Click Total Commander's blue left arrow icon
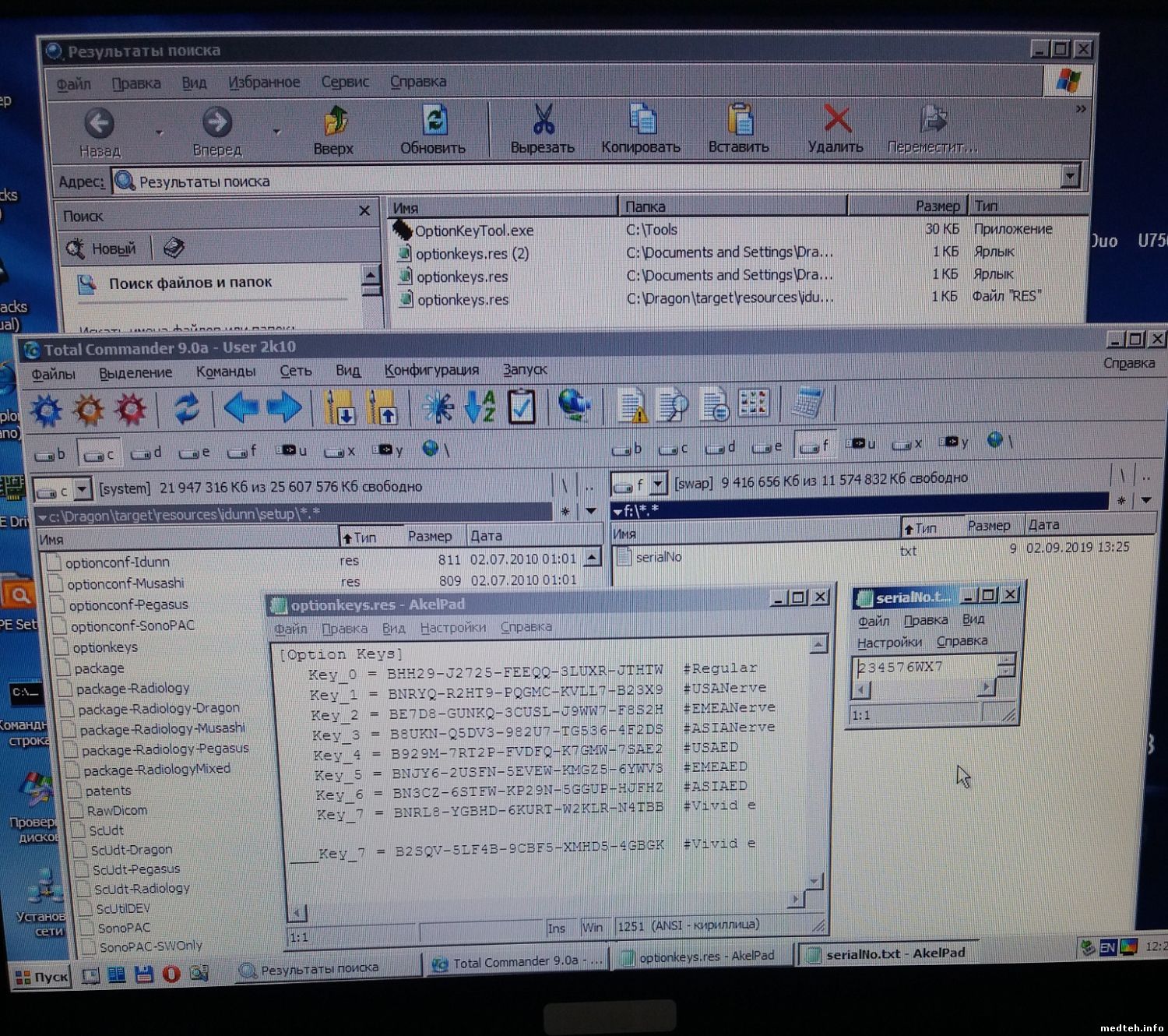Viewport: 1168px width, 1036px height. pos(241,407)
